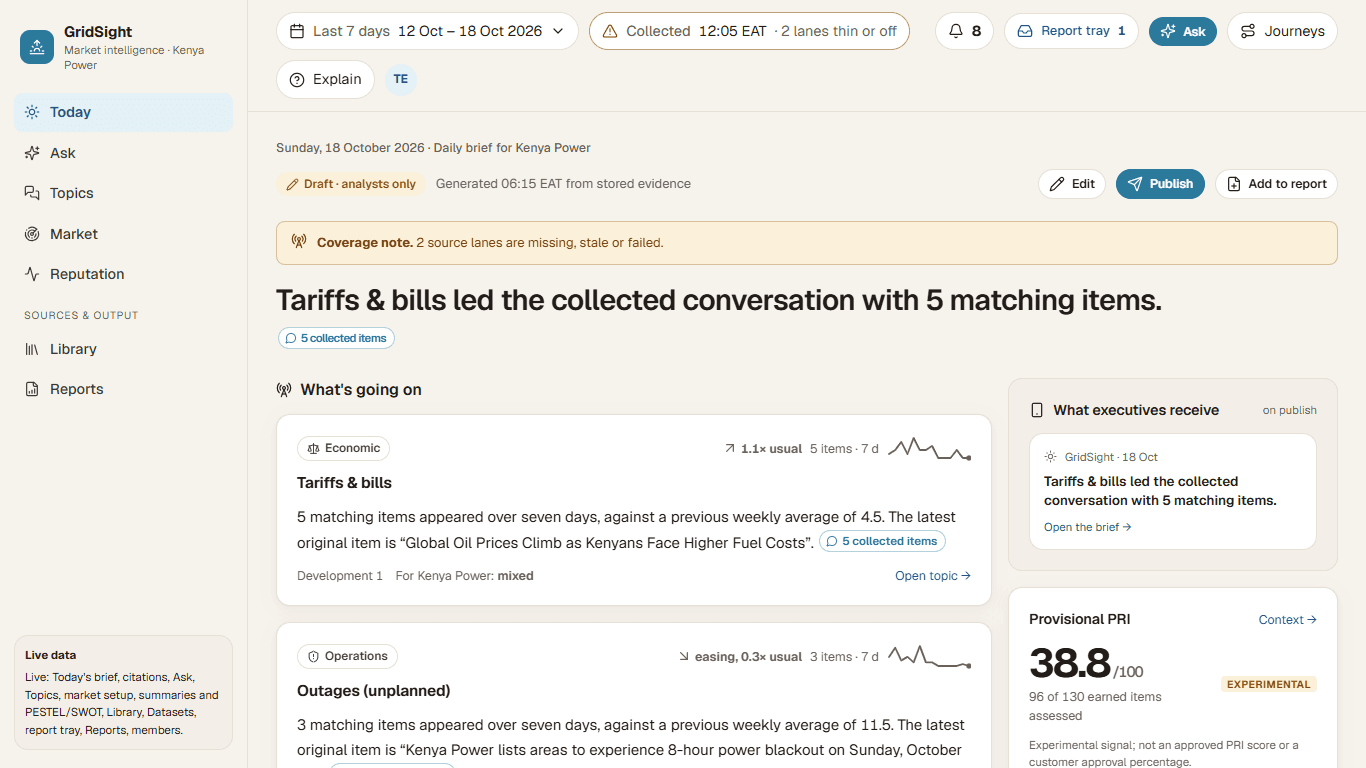1366x768 pixels.
Task: Open the Tariffs & bills topic link
Action: pos(933,576)
